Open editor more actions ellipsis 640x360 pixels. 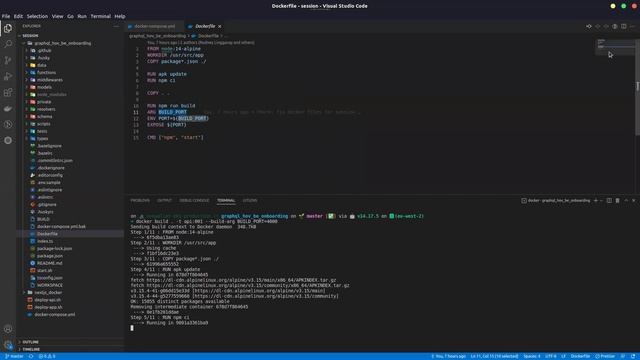(632, 26)
